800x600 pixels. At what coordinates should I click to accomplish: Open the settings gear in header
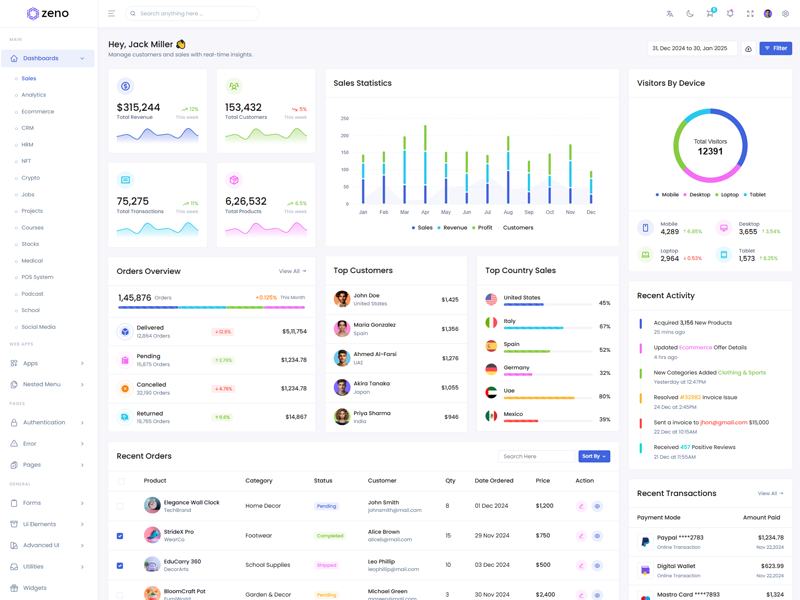pos(786,14)
